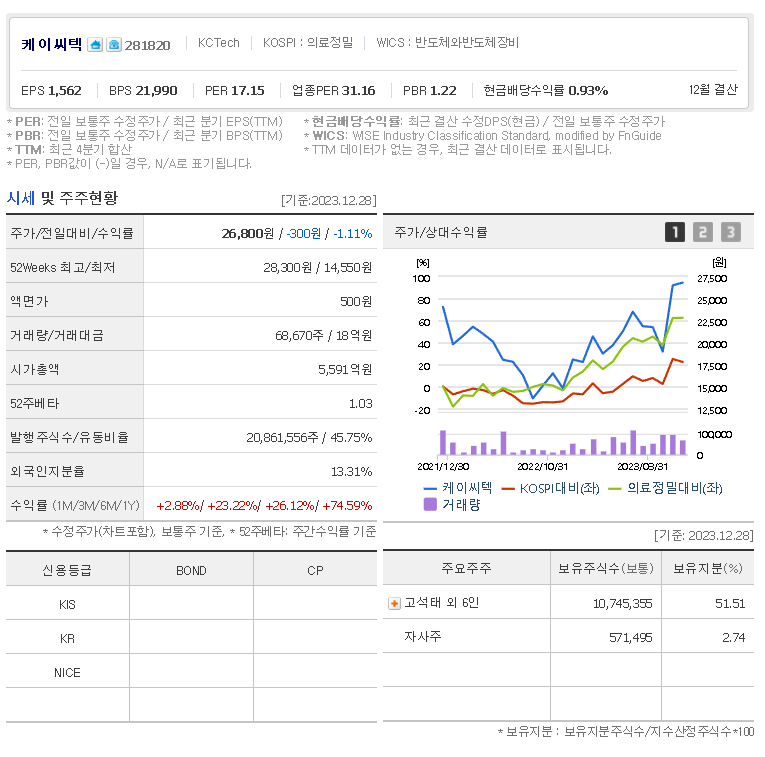Click the 주요주주 column header
765x757 pixels.
click(x=466, y=568)
